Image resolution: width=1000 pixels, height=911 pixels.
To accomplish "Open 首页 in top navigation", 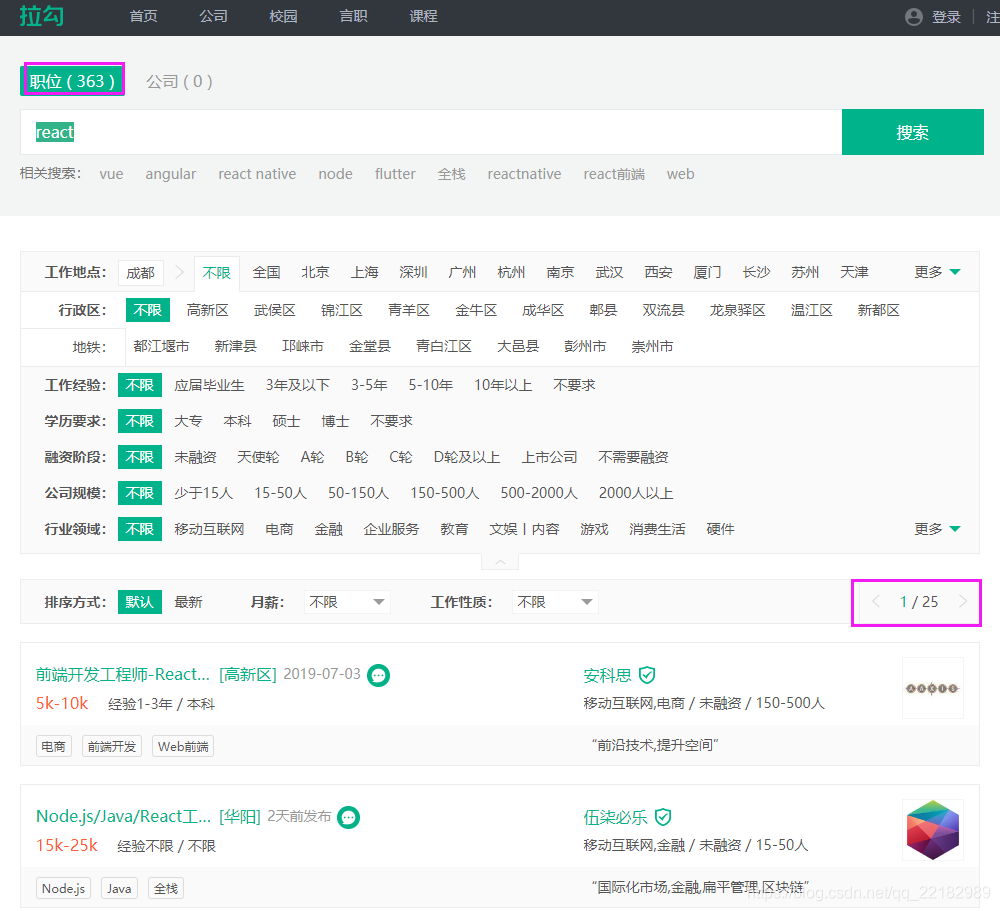I will tap(143, 16).
